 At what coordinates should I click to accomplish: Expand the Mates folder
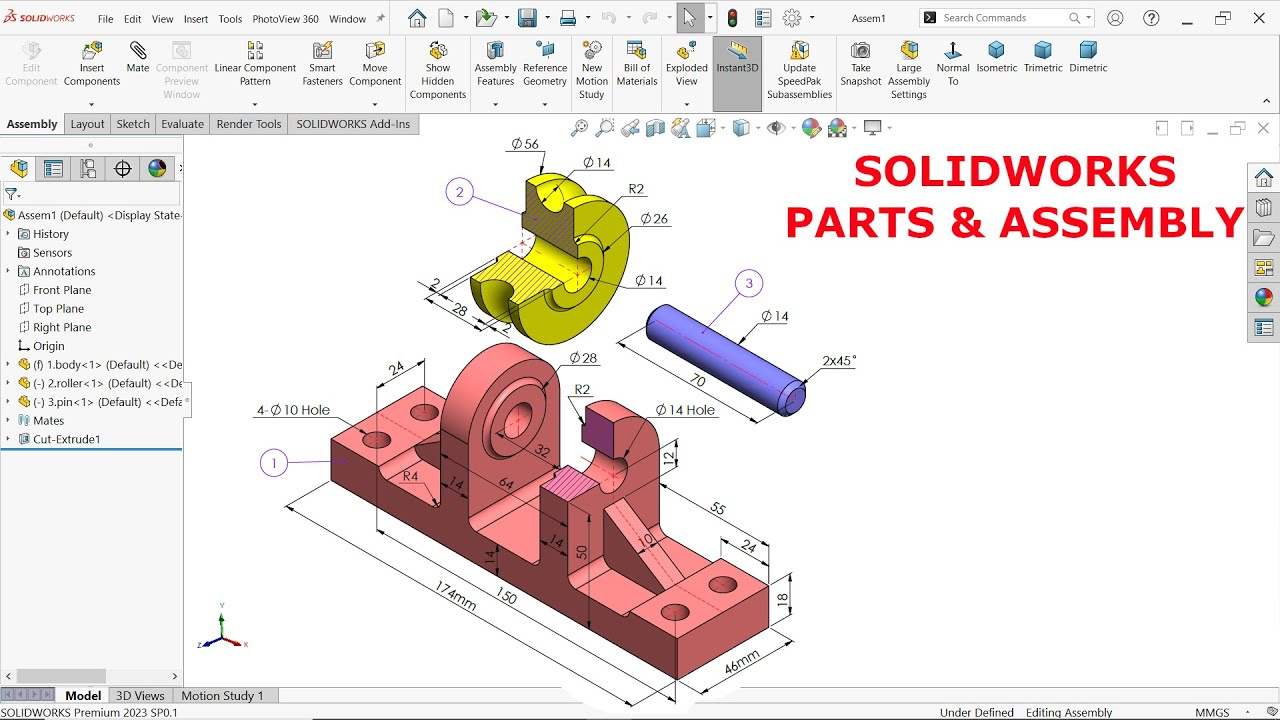(8, 421)
